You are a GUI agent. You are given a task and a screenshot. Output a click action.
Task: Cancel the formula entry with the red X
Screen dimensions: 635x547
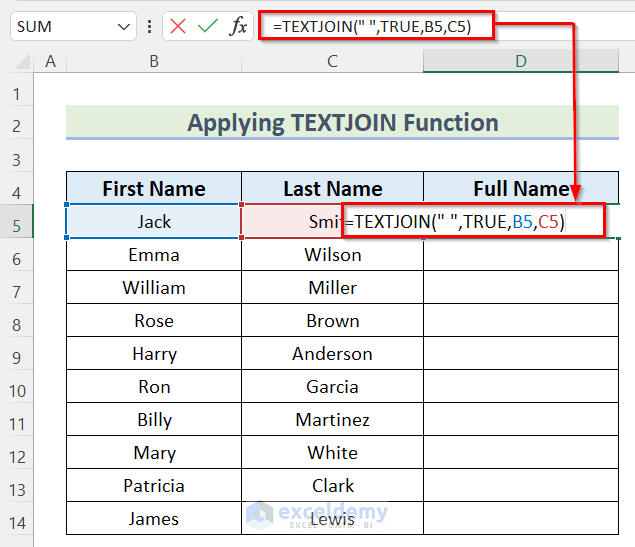pyautogui.click(x=178, y=27)
